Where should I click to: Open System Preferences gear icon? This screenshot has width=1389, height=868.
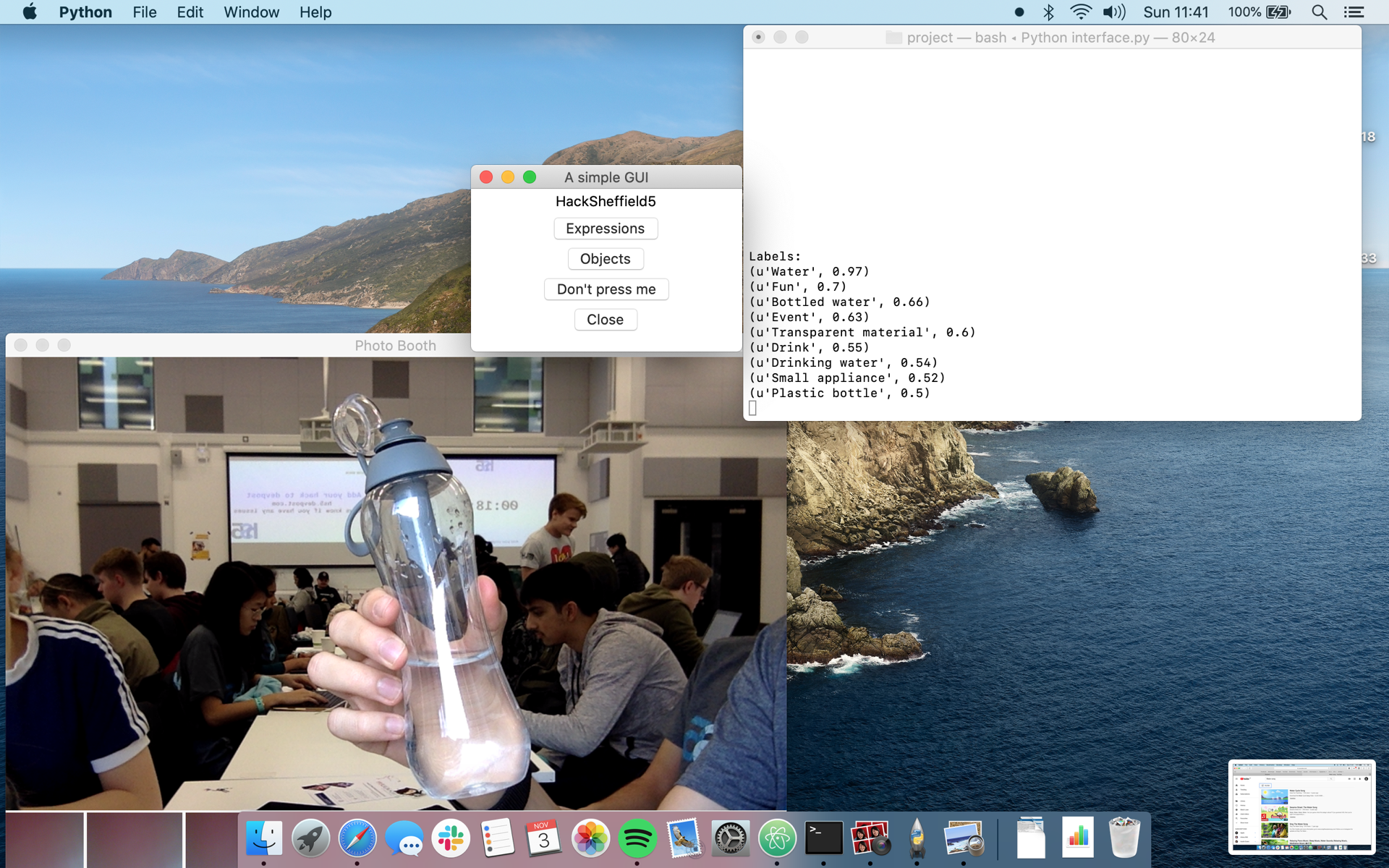click(729, 838)
